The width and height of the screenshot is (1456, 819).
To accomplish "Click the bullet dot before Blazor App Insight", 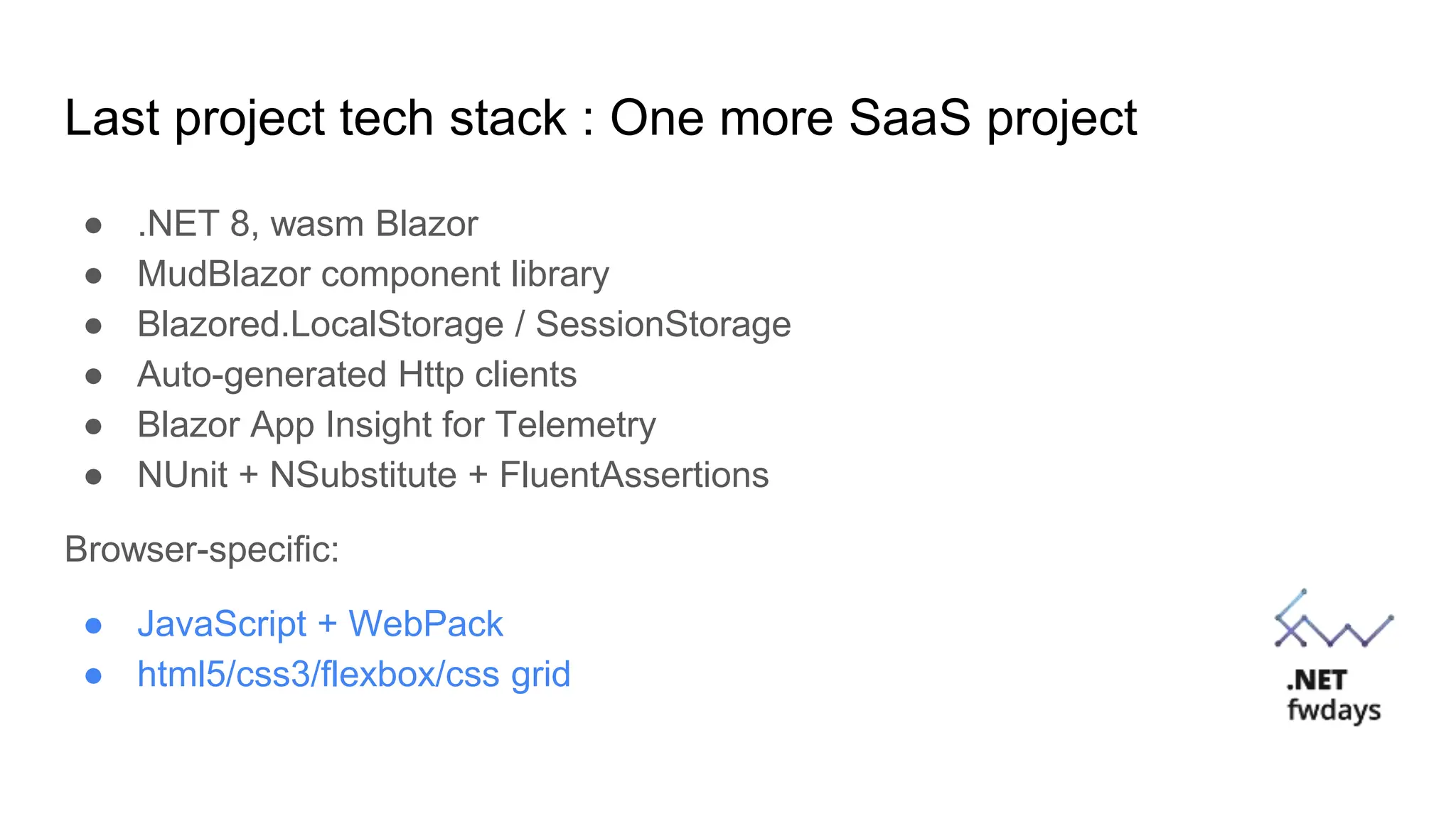I will click(x=93, y=427).
